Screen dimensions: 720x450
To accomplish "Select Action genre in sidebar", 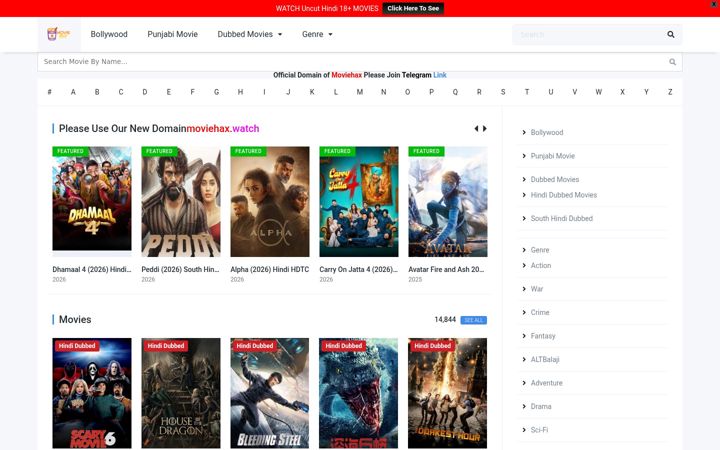I will coord(540,265).
